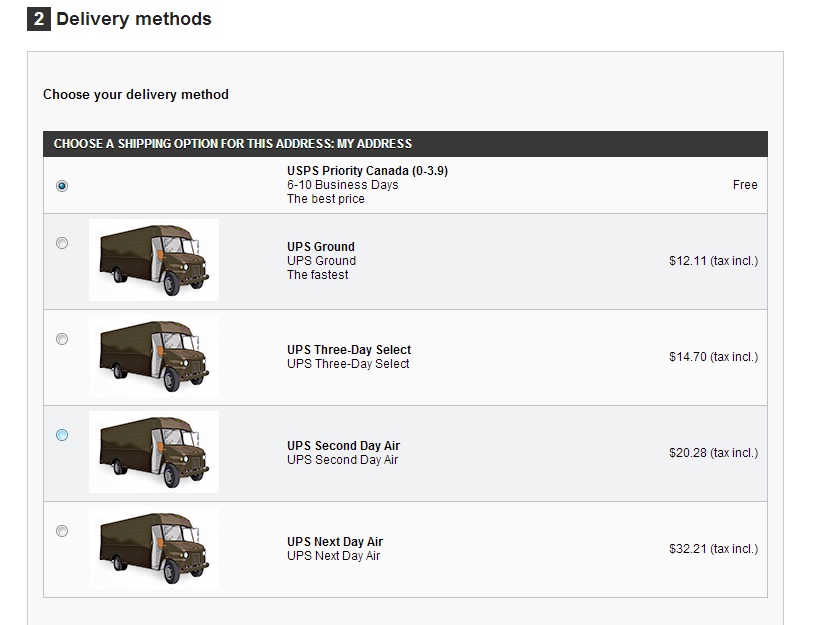Click the bold UPS Ground carrier name

click(321, 247)
